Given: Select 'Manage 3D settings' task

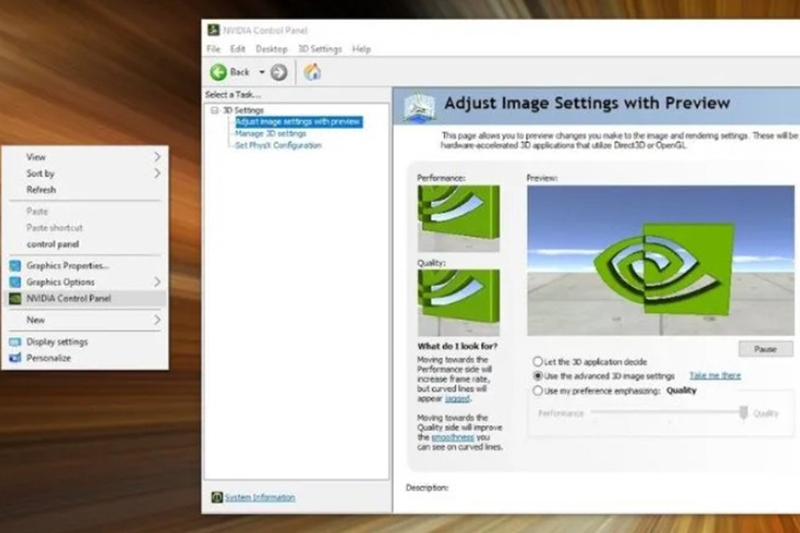Looking at the screenshot, I should coord(270,134).
